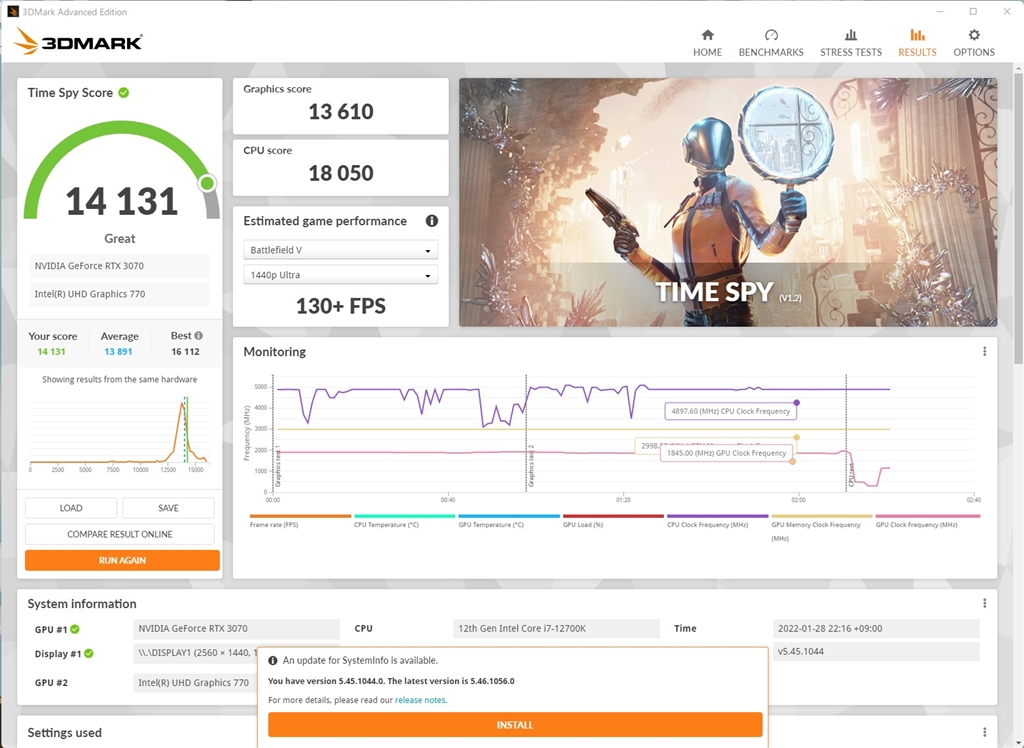Click the LOAD button
The height and width of the screenshot is (748, 1024).
tap(71, 508)
